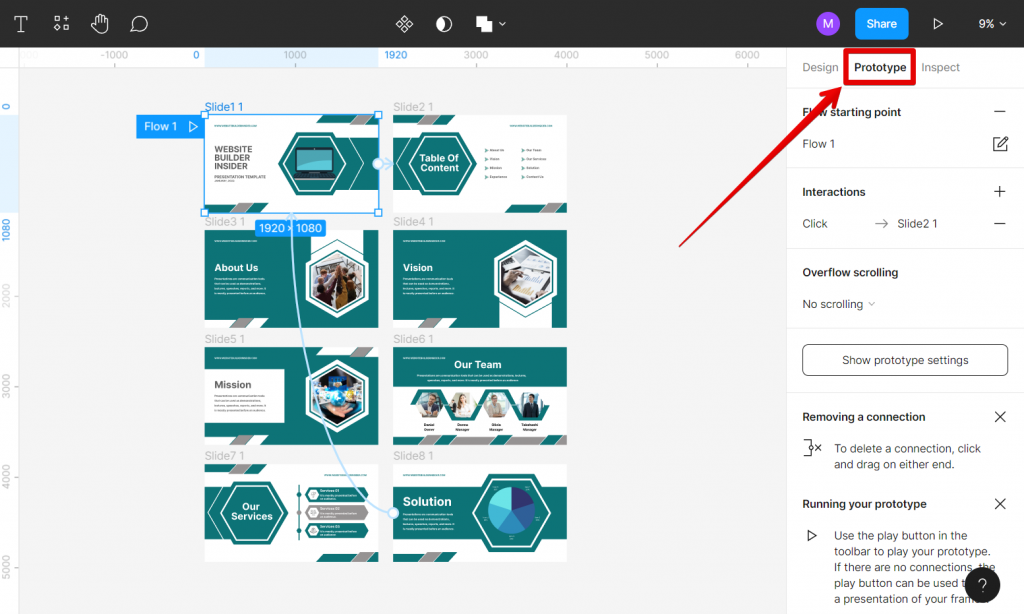
Task: Open the Comment tool
Action: pyautogui.click(x=138, y=23)
